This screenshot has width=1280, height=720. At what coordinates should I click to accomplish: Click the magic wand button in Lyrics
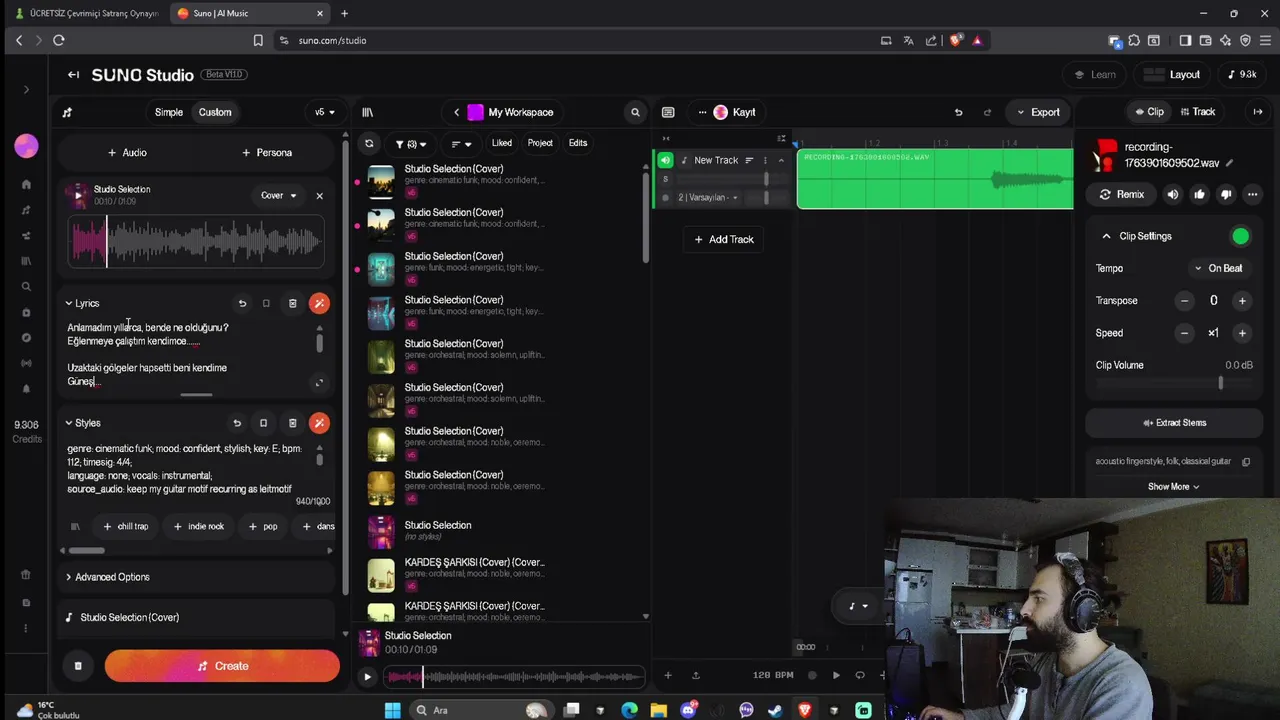click(x=319, y=303)
